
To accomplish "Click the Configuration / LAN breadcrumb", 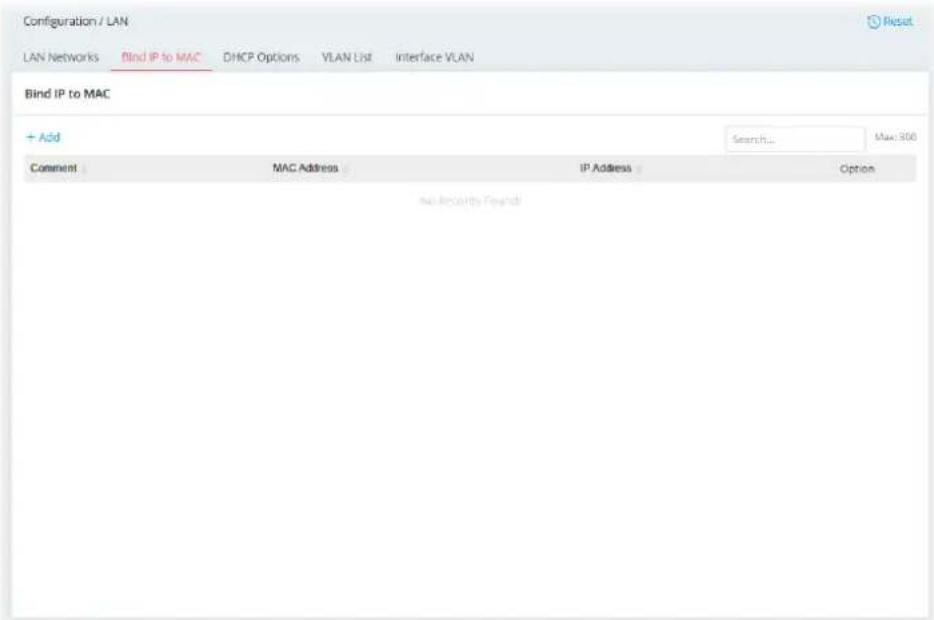I will pos(76,21).
